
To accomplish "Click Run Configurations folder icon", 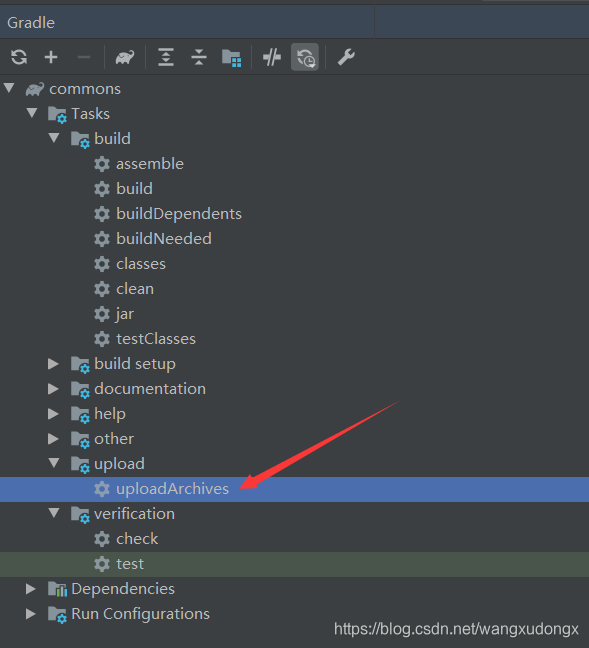I will (57, 615).
